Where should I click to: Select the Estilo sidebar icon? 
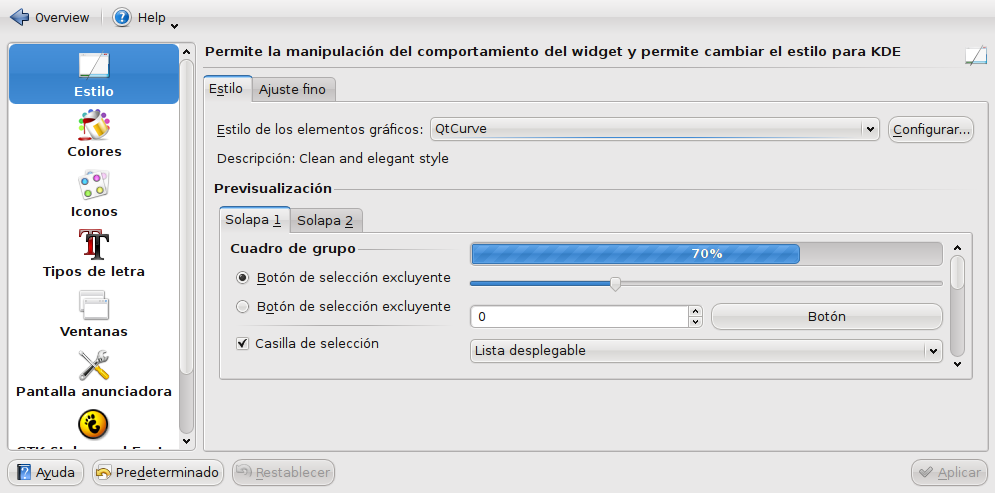pyautogui.click(x=94, y=65)
